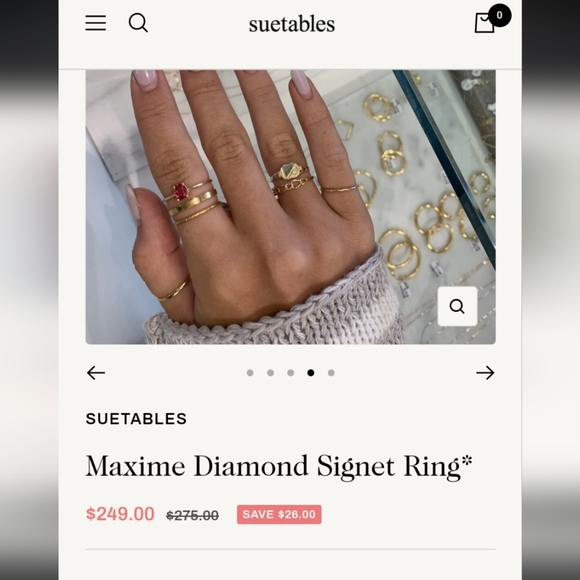Tap the cart item count badge
The width and height of the screenshot is (580, 580).
coord(500,15)
